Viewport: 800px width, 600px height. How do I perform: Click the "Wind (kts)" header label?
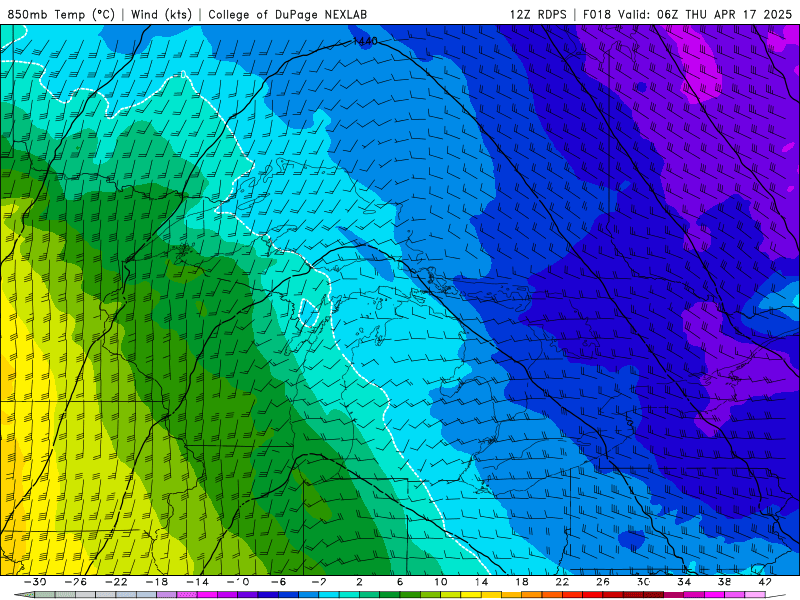click(x=161, y=14)
